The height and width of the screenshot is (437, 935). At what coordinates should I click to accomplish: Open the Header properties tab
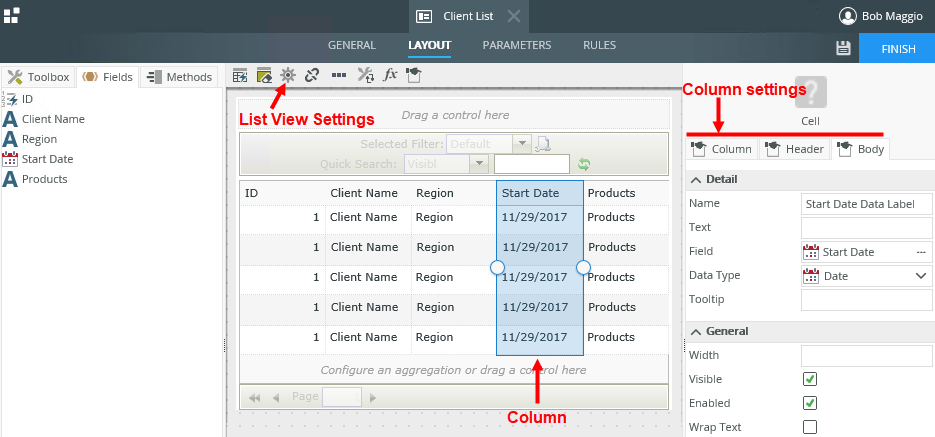(x=795, y=149)
